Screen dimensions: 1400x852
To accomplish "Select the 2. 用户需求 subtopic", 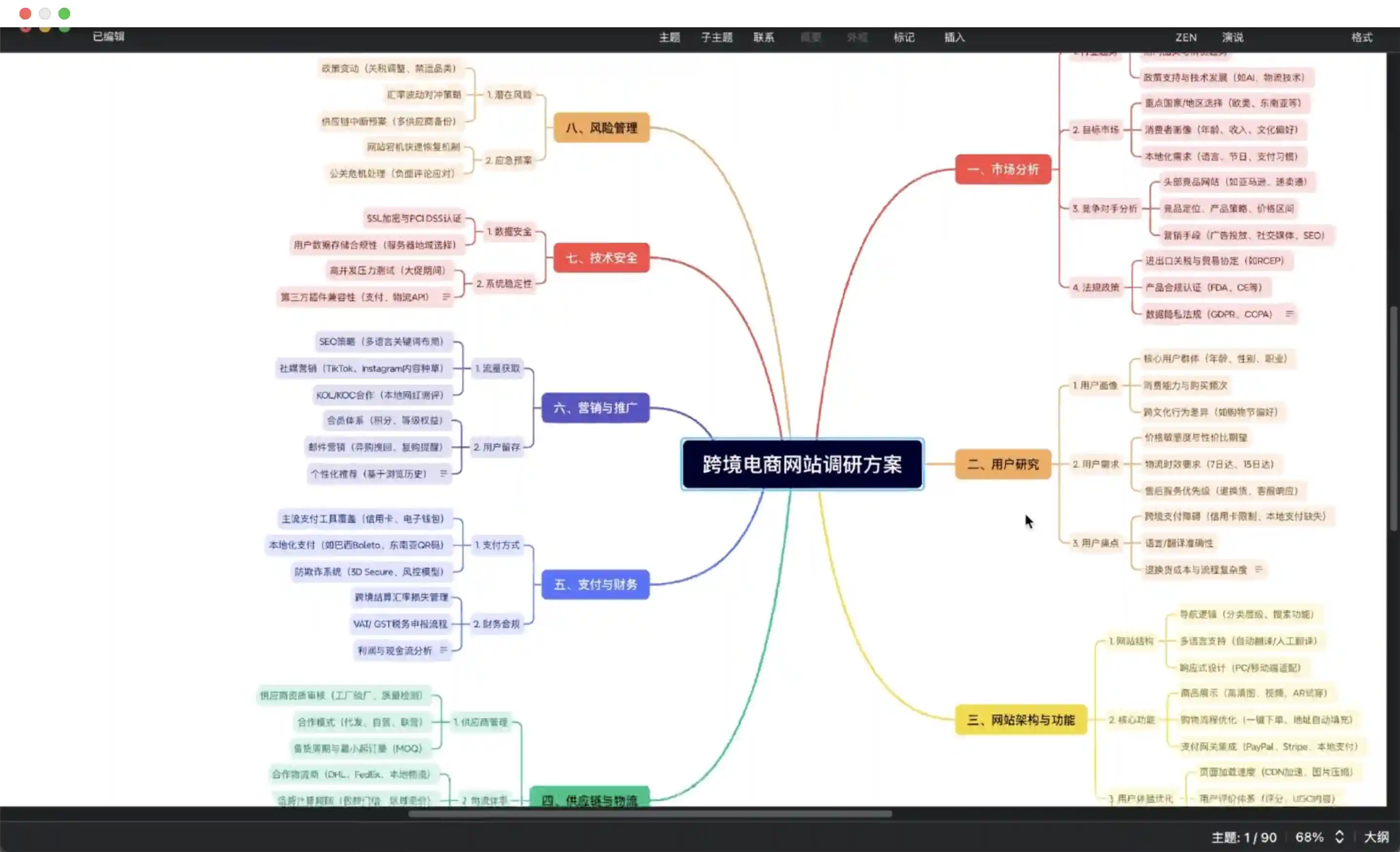I will point(1095,464).
